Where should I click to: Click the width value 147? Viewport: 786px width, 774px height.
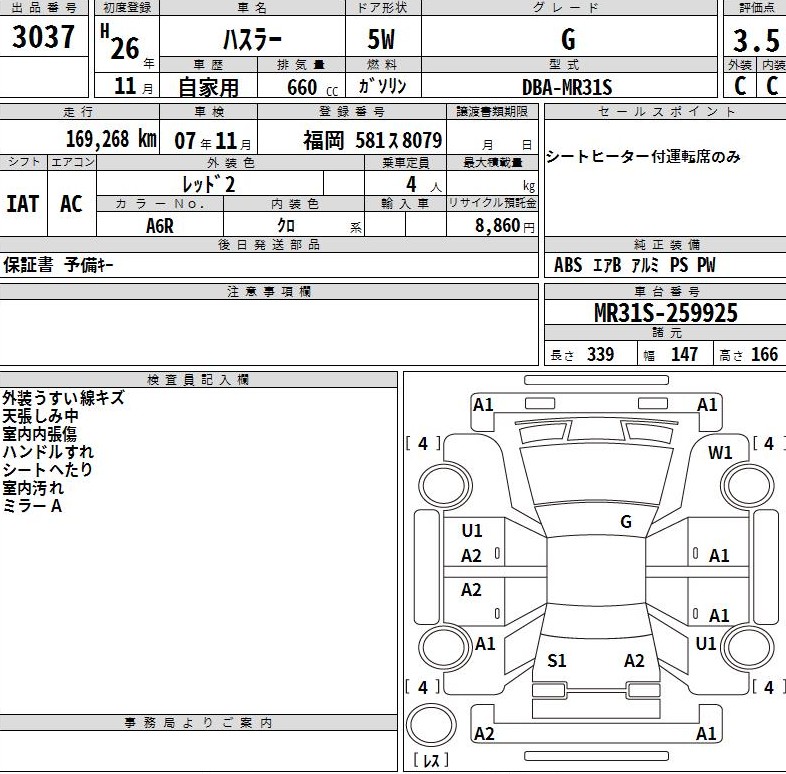[684, 354]
